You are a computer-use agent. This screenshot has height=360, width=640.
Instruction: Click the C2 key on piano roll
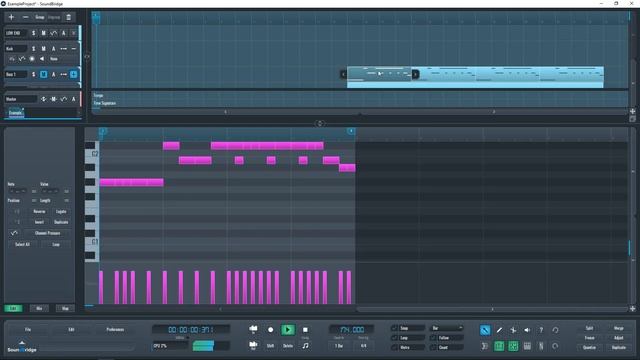point(92,154)
